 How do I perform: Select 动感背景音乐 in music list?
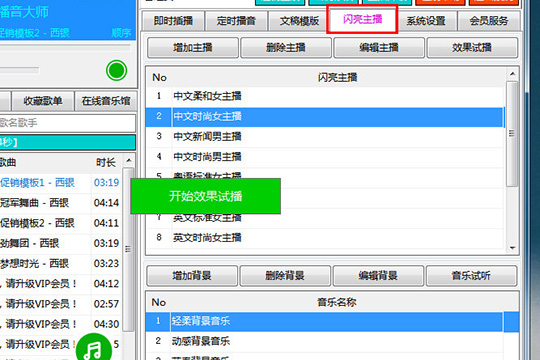[x=324, y=341]
